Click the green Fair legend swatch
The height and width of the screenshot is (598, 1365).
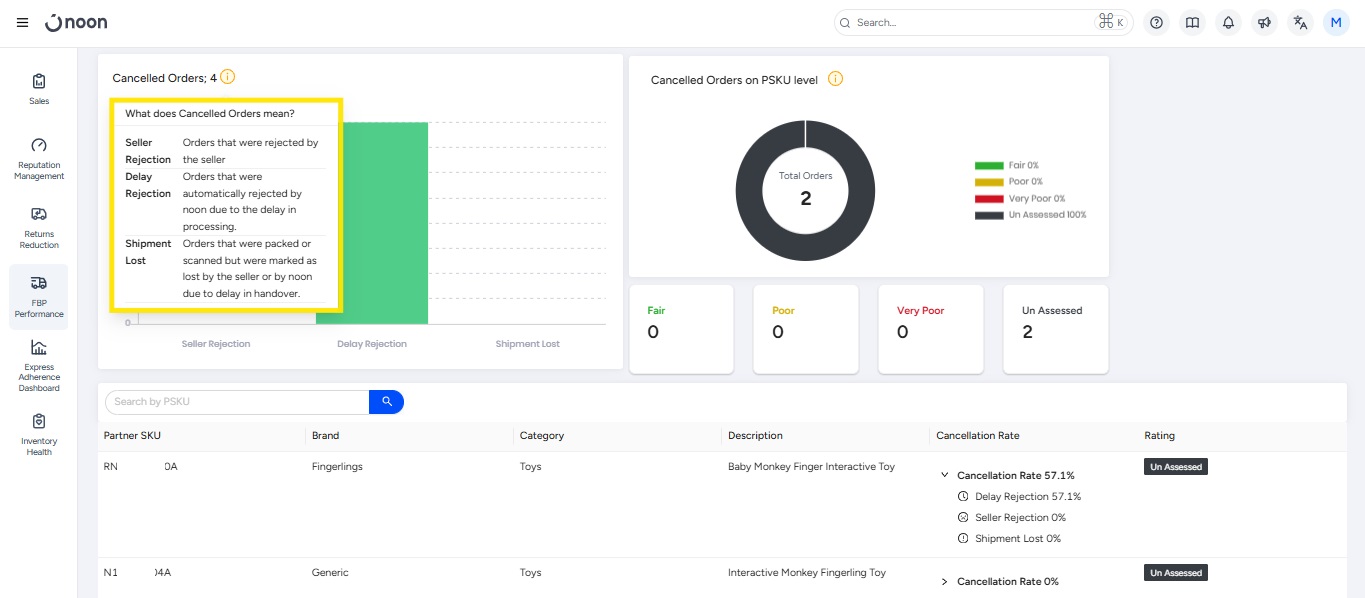[988, 165]
